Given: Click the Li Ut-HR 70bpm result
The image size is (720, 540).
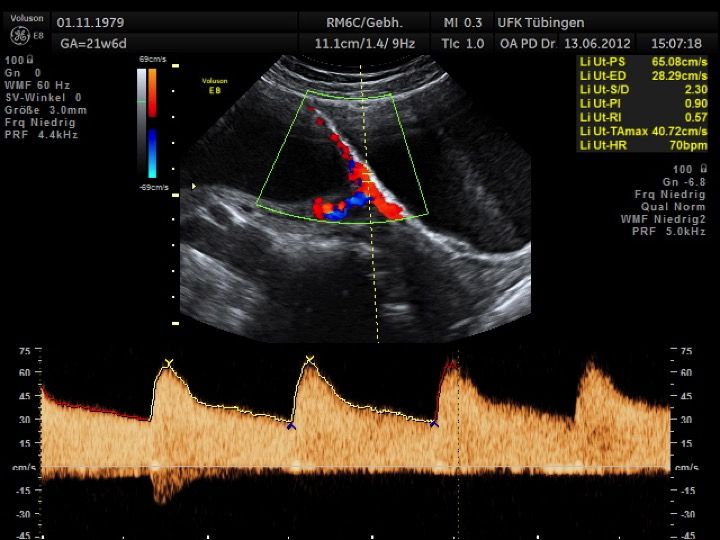Looking at the screenshot, I should [x=637, y=145].
